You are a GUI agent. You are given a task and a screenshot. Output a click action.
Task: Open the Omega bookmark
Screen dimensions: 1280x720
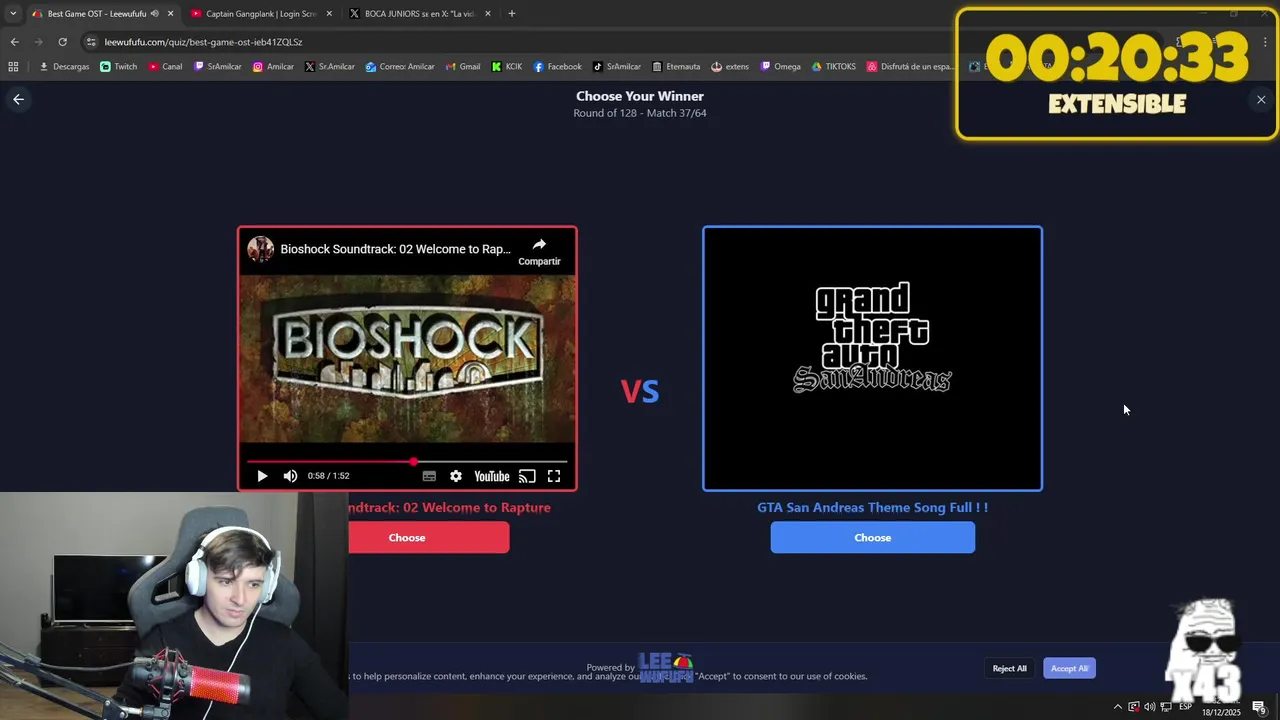click(x=780, y=67)
